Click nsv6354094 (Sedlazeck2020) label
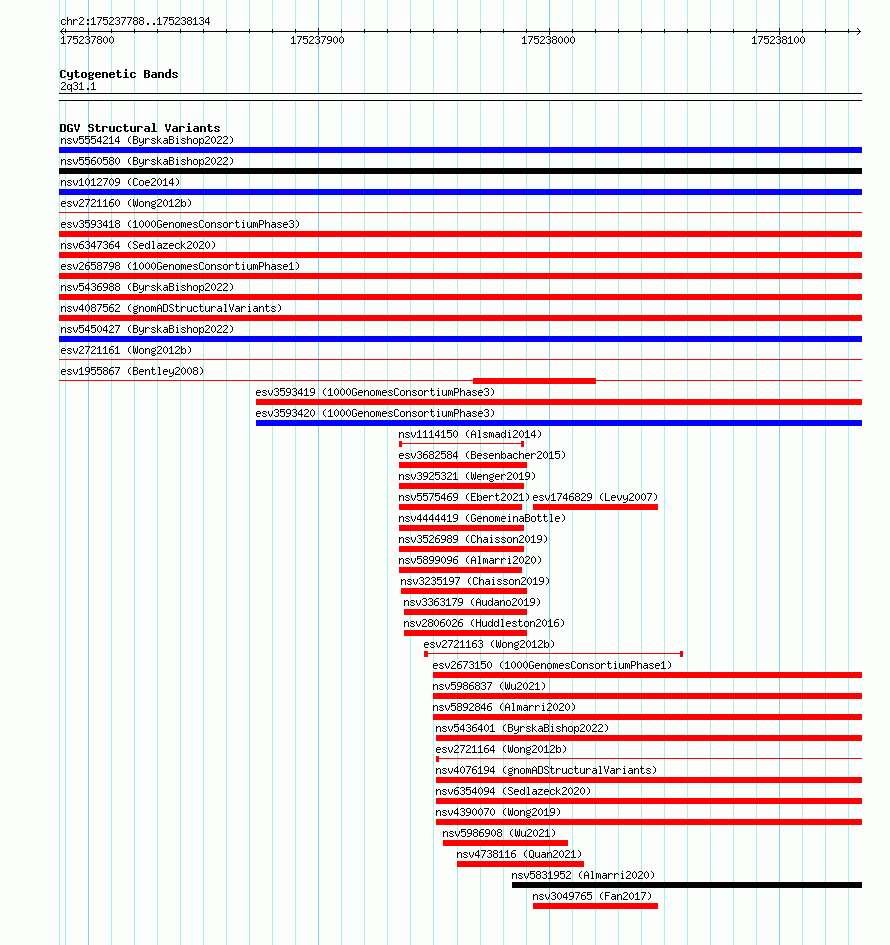The image size is (890, 945). [513, 791]
